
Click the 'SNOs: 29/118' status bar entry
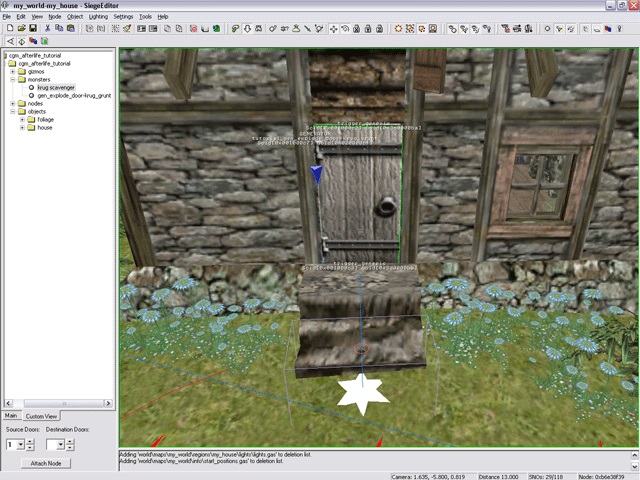(x=547, y=476)
